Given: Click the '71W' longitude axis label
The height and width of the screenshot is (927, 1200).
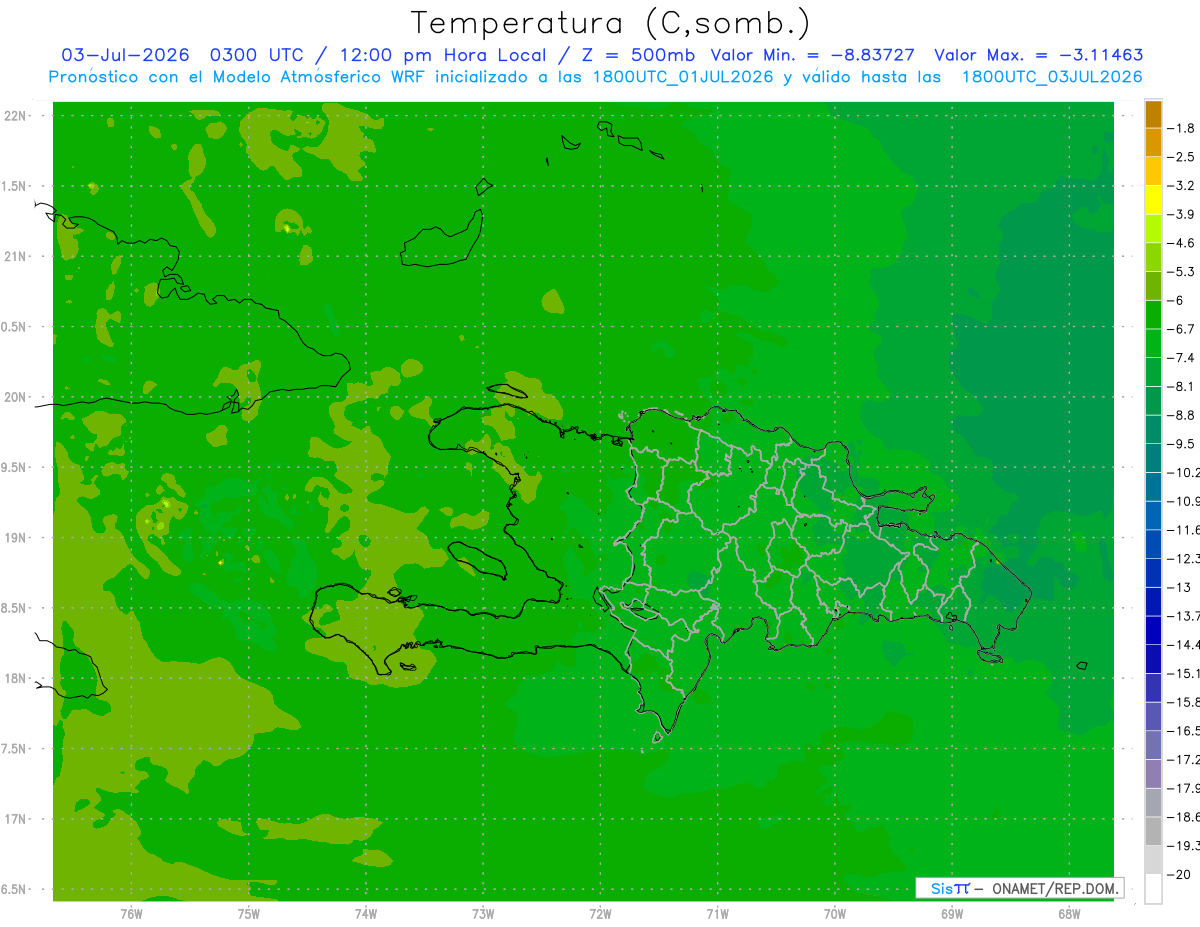Looking at the screenshot, I should pos(717,913).
